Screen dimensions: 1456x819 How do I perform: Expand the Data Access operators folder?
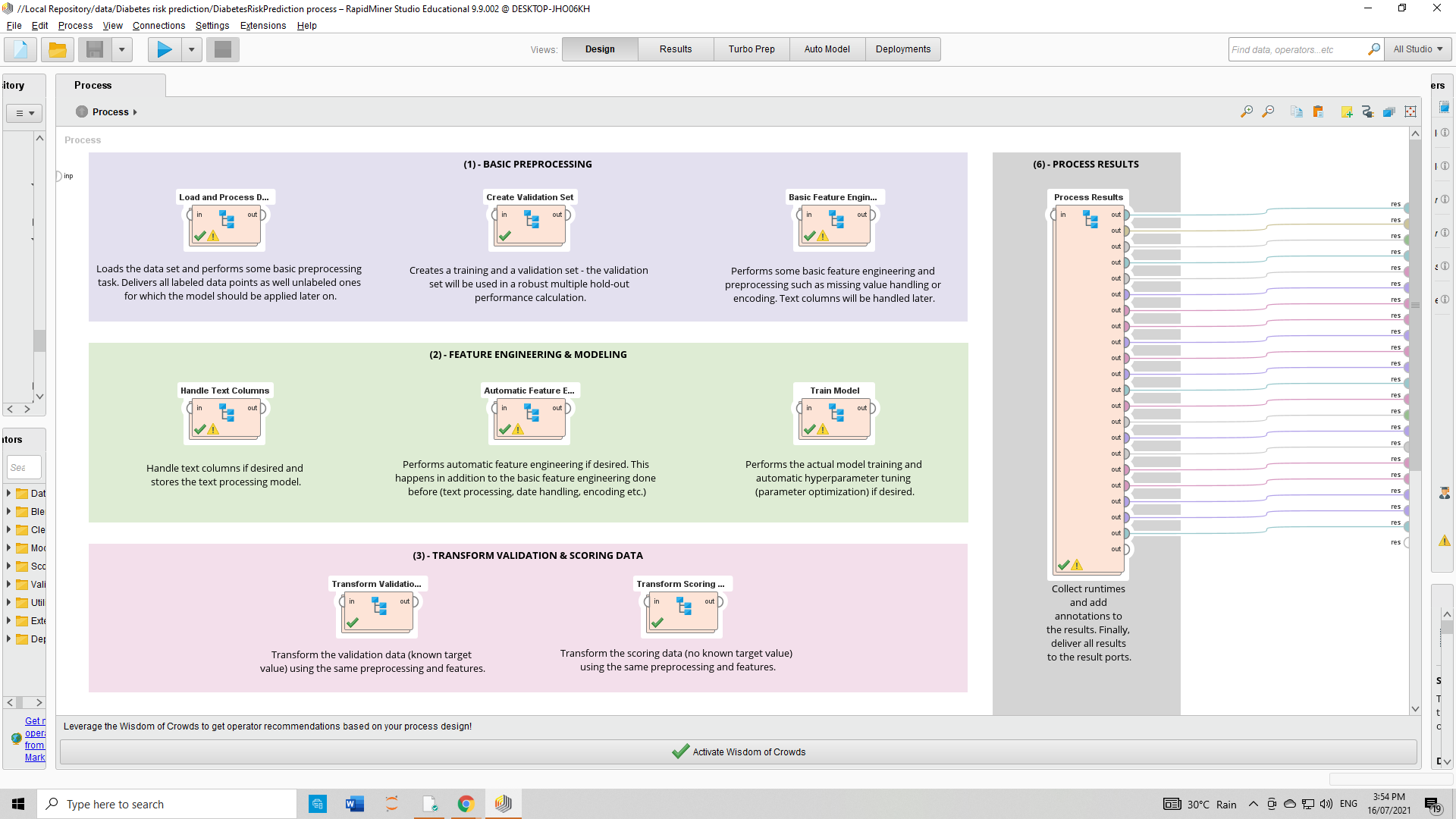click(8, 493)
